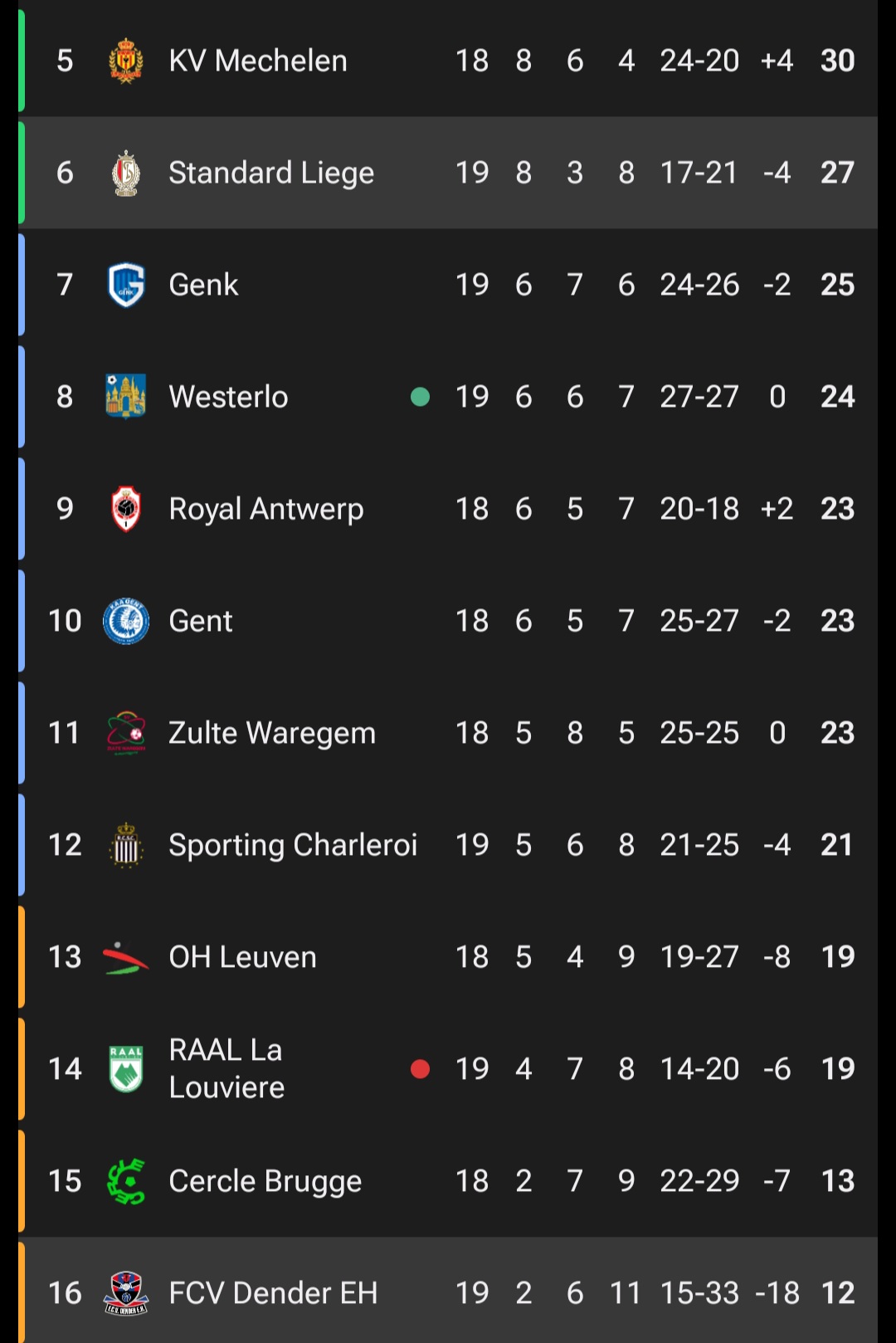Tap the FCV Dender EH crest
Image resolution: width=896 pixels, height=1343 pixels.
coord(126,1293)
